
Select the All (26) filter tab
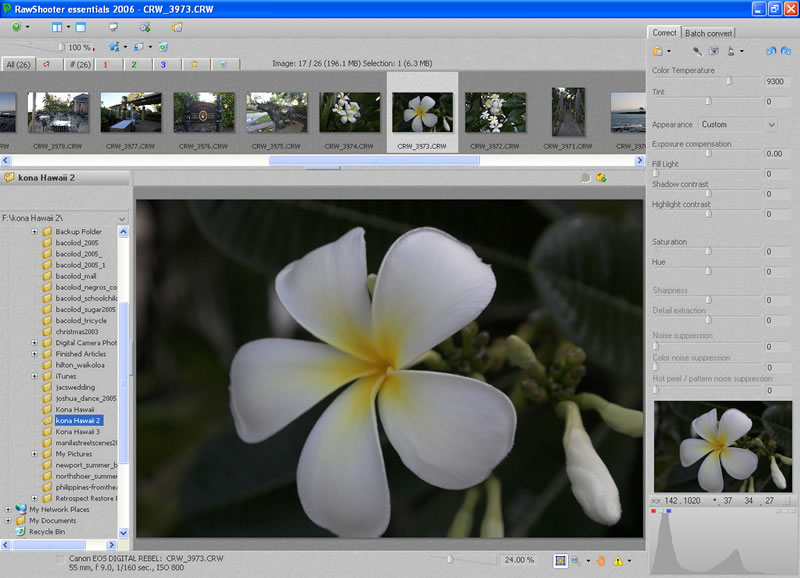(x=17, y=64)
